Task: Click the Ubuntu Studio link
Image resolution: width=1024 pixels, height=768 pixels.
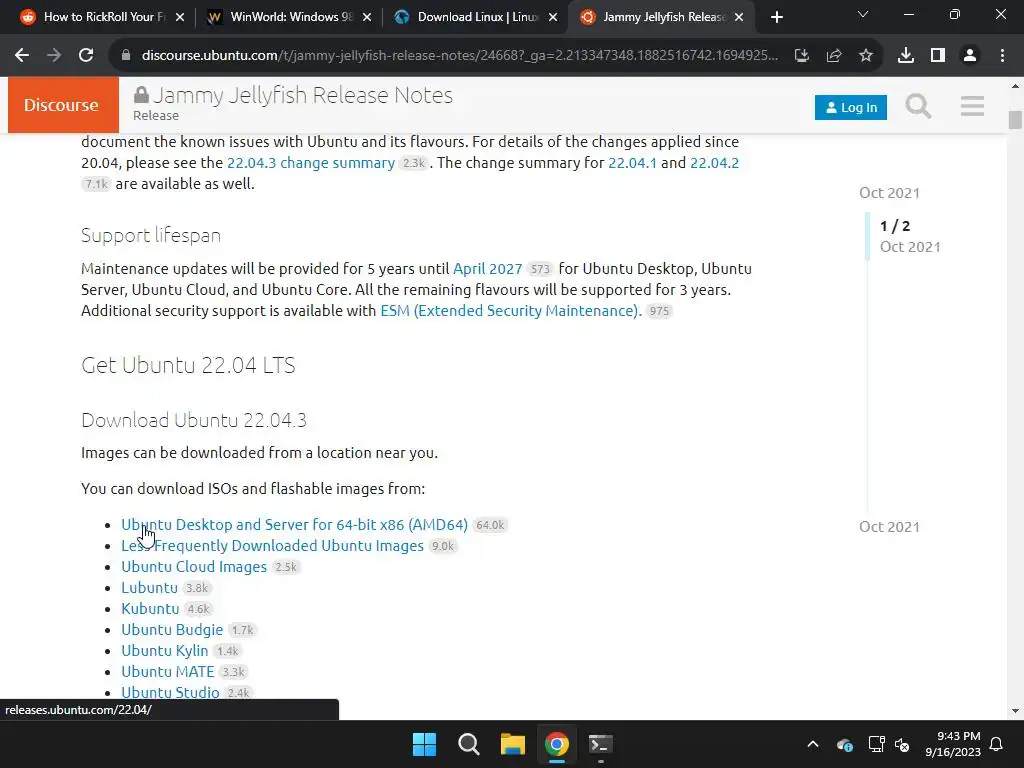Action: (x=170, y=692)
